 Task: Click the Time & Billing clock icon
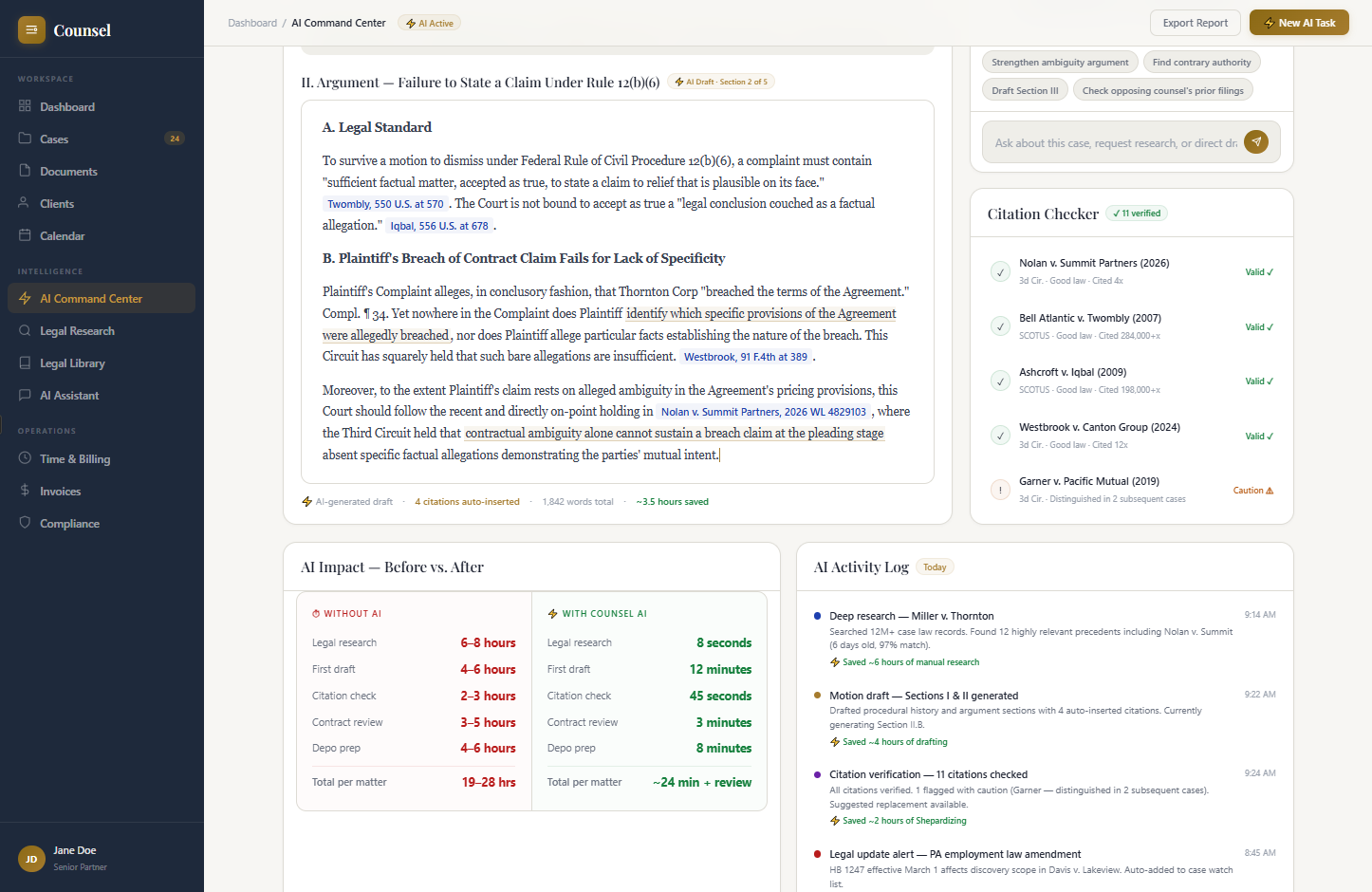[25, 458]
